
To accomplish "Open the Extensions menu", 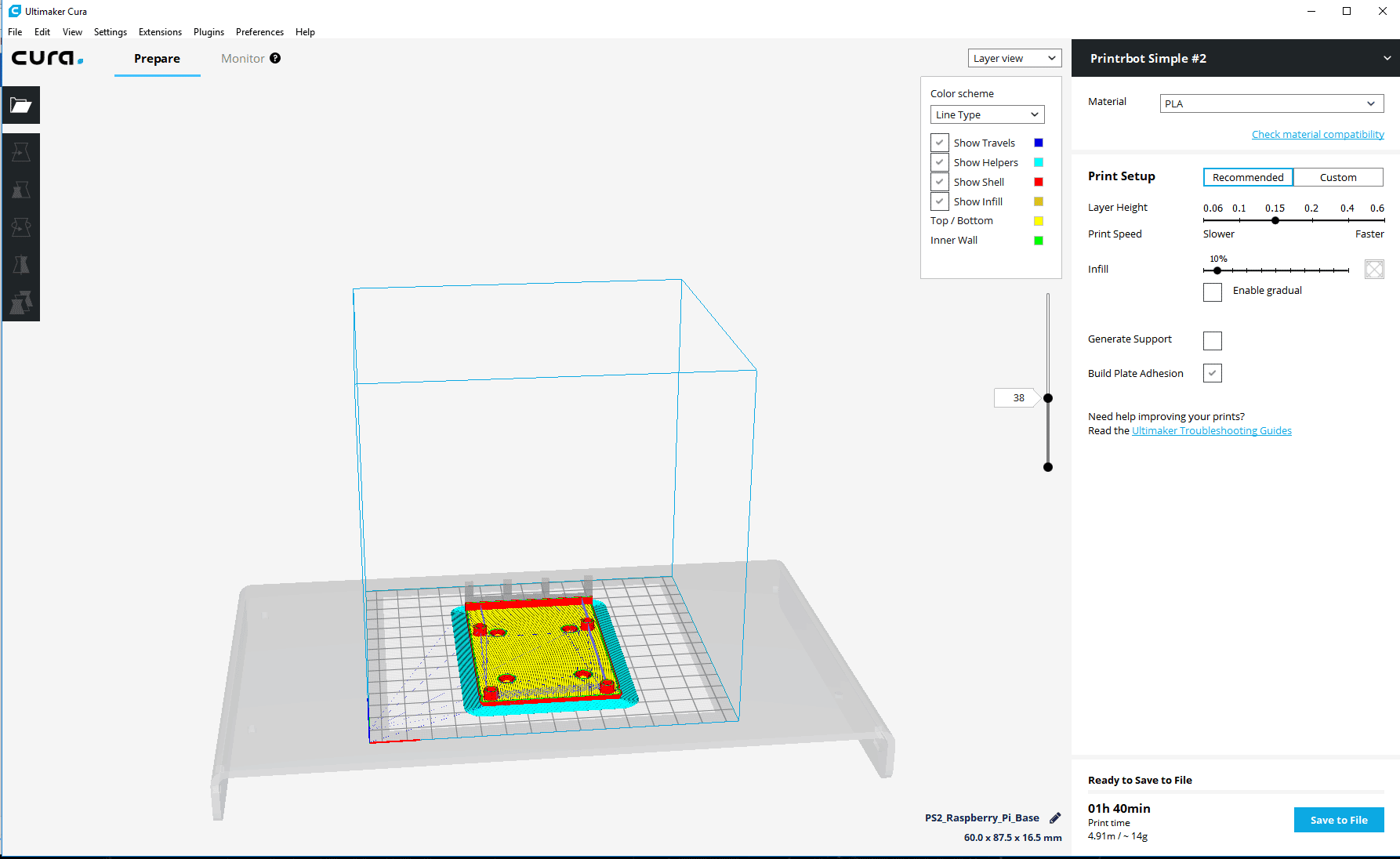I will pos(160,32).
